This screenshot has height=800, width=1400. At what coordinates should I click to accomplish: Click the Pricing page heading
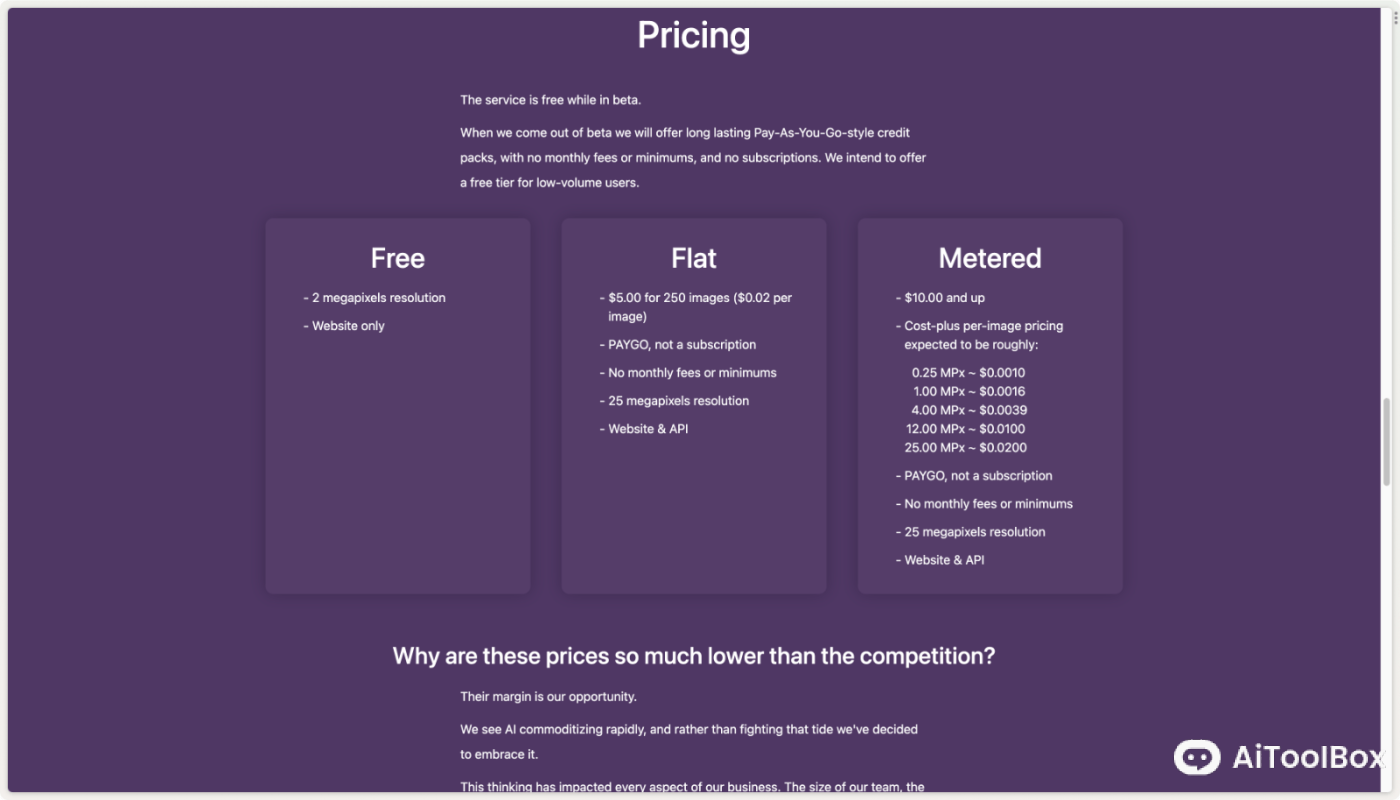coord(694,35)
